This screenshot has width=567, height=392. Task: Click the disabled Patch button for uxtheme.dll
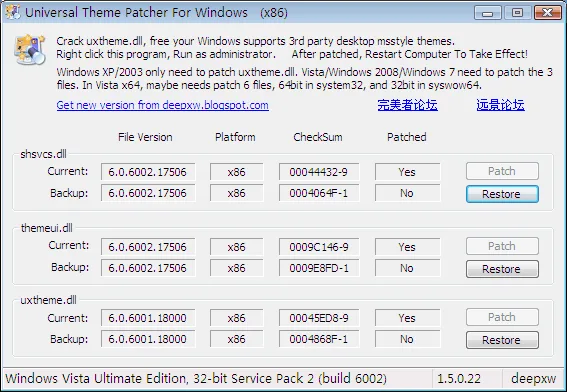502,317
